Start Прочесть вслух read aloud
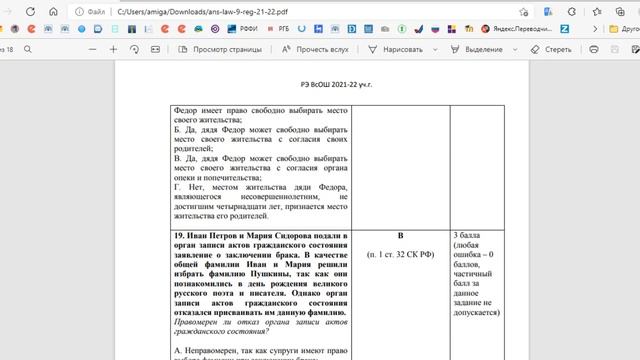Image resolution: width=640 pixels, height=360 pixels. [x=315, y=49]
